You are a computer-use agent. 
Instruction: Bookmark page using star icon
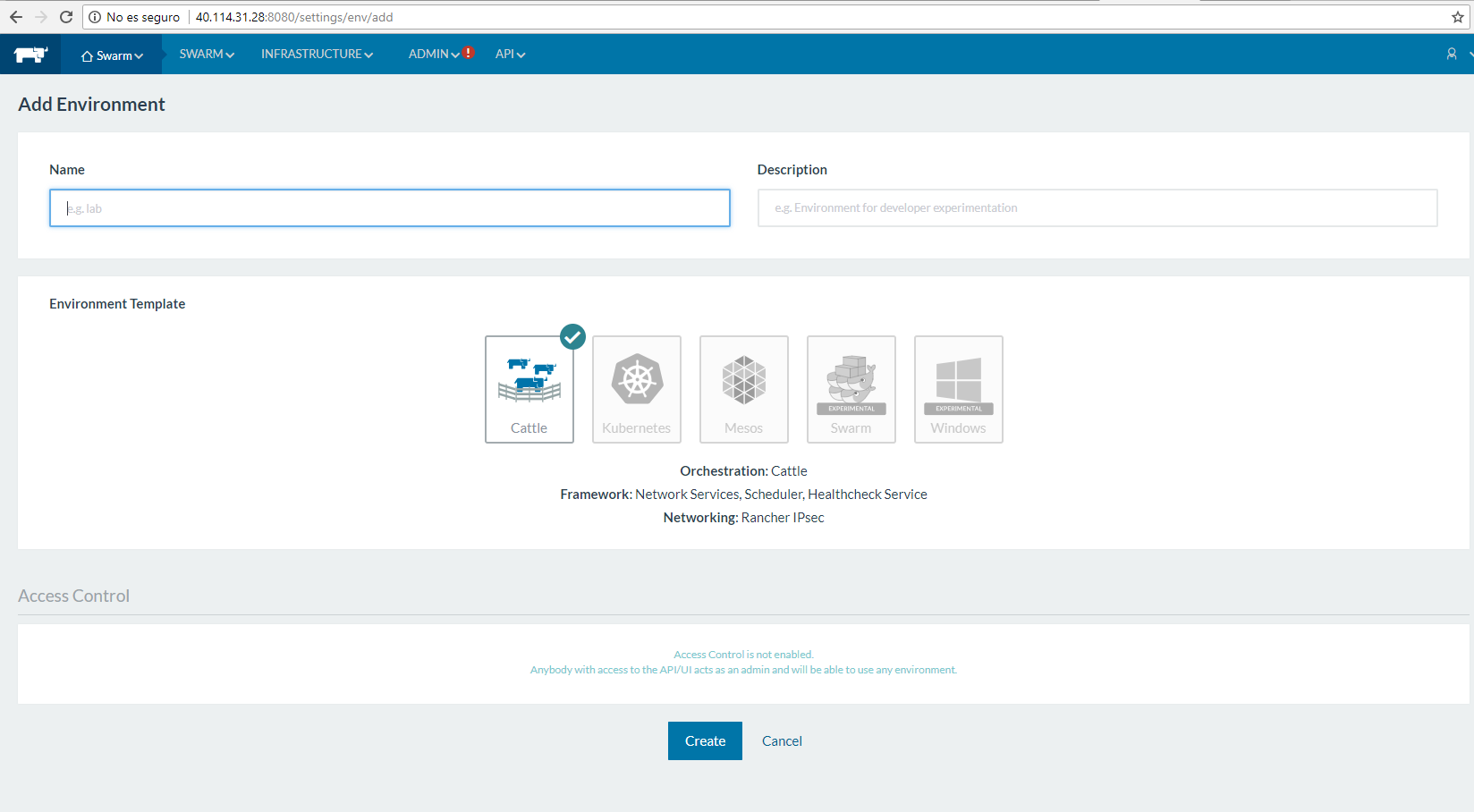pyautogui.click(x=1458, y=17)
